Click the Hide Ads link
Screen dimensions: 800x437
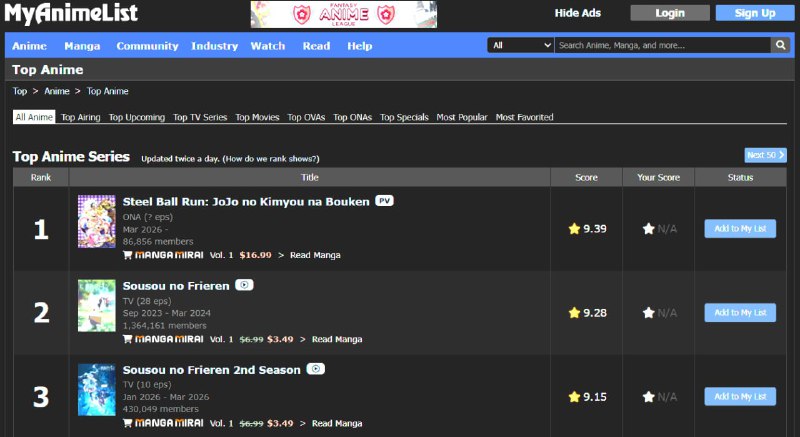578,13
